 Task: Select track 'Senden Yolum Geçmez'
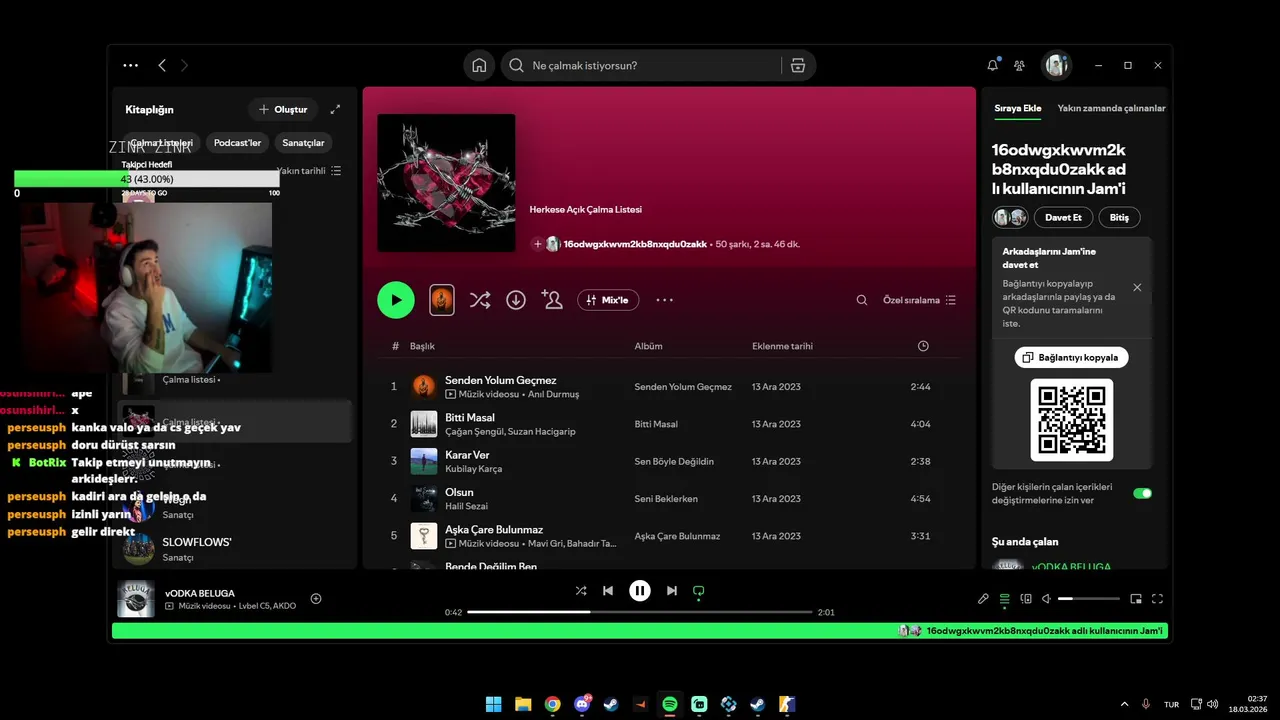[x=668, y=386]
